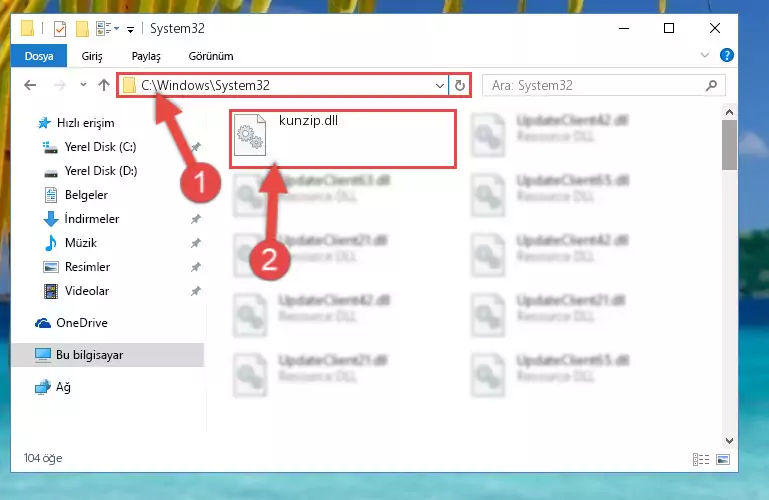Refresh the System32 folder view
769x500 pixels.
(460, 86)
